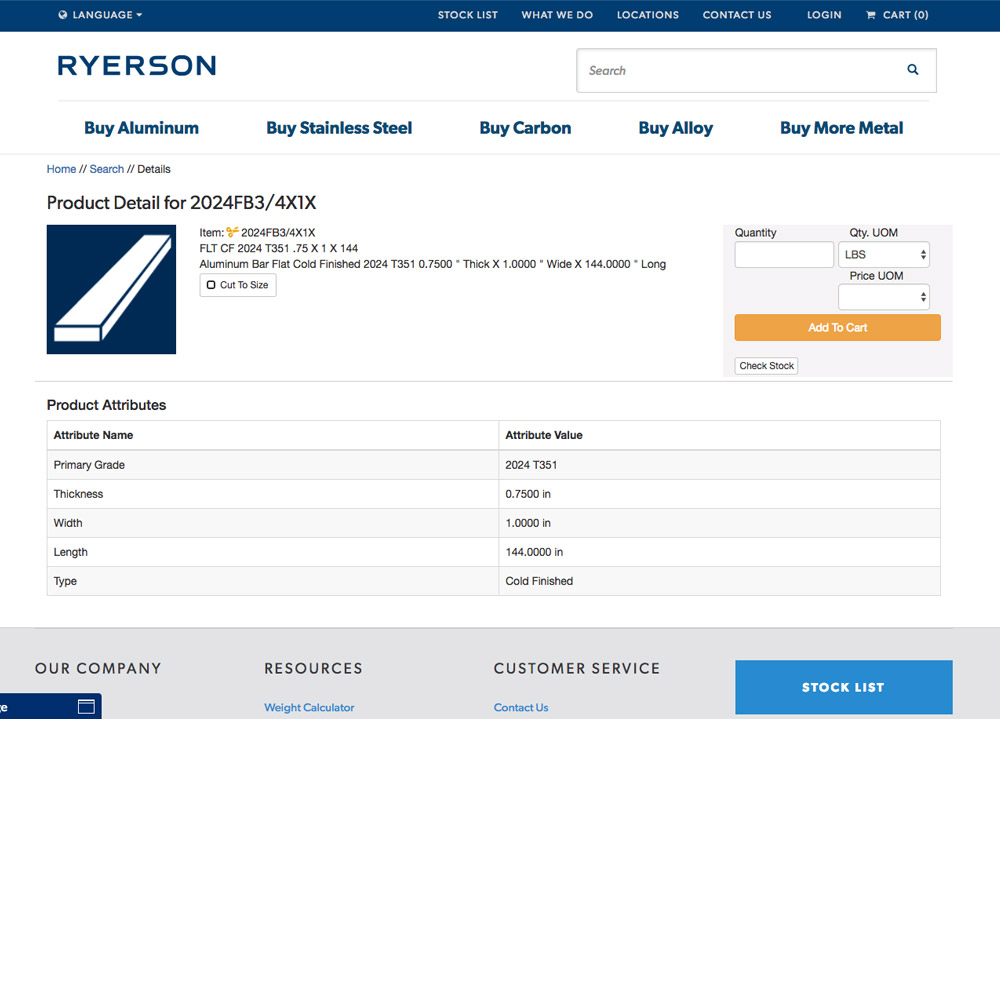
Task: Click the Resources footer heading
Action: tap(313, 668)
